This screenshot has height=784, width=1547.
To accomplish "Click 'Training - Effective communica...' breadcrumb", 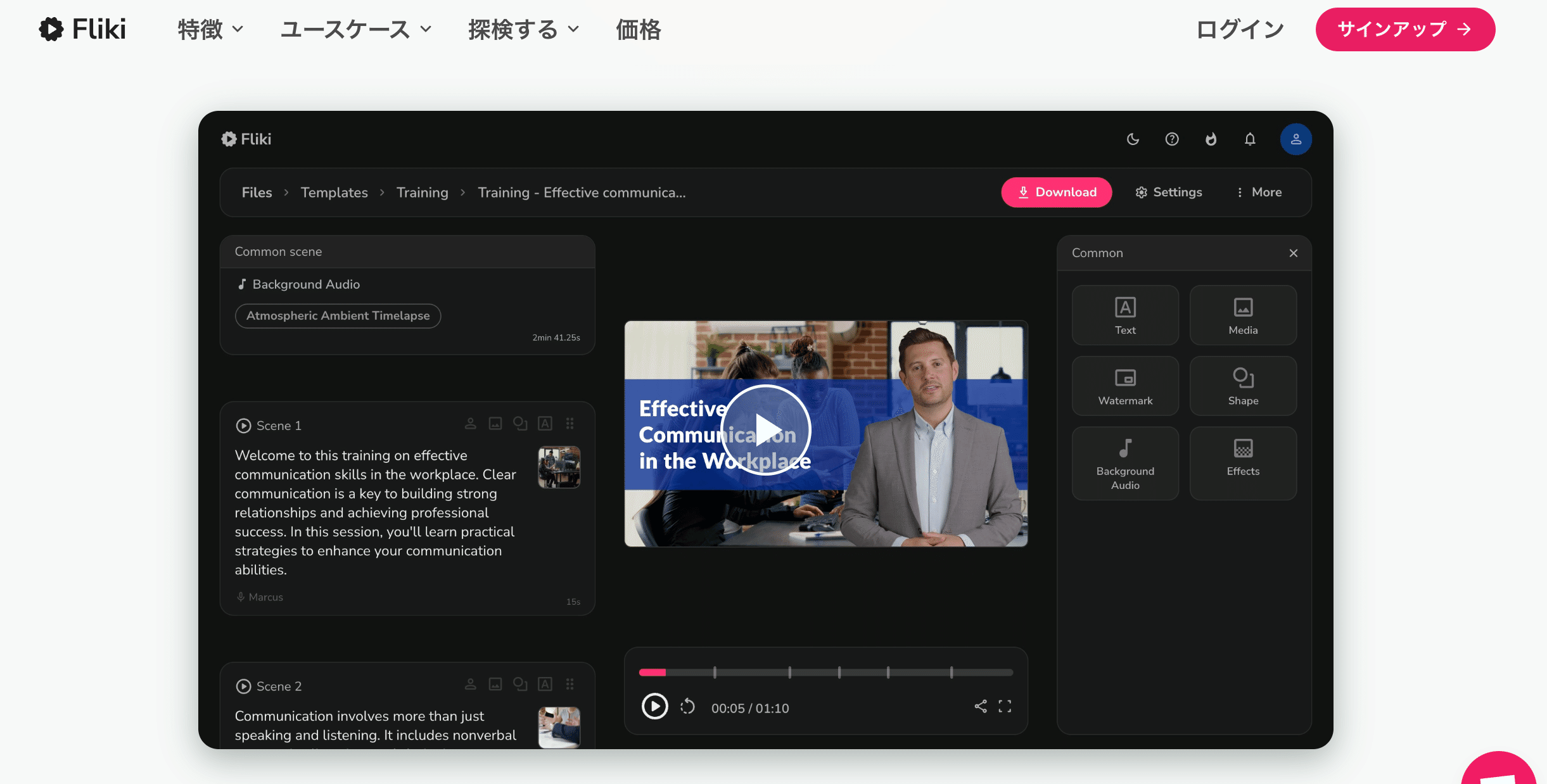I will click(x=582, y=193).
